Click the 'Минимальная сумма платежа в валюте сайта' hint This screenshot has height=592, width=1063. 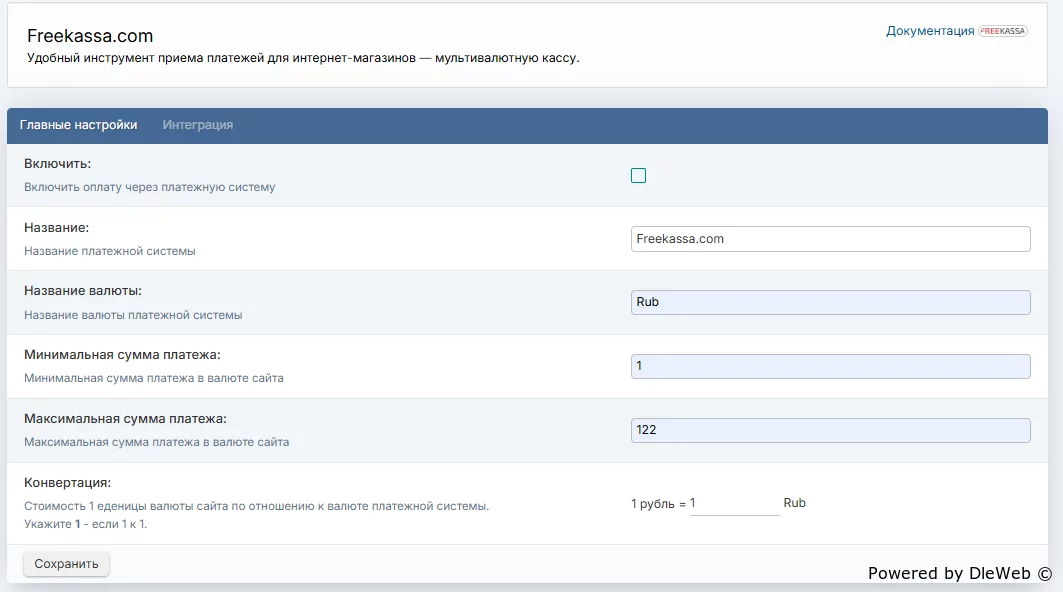(x=154, y=378)
